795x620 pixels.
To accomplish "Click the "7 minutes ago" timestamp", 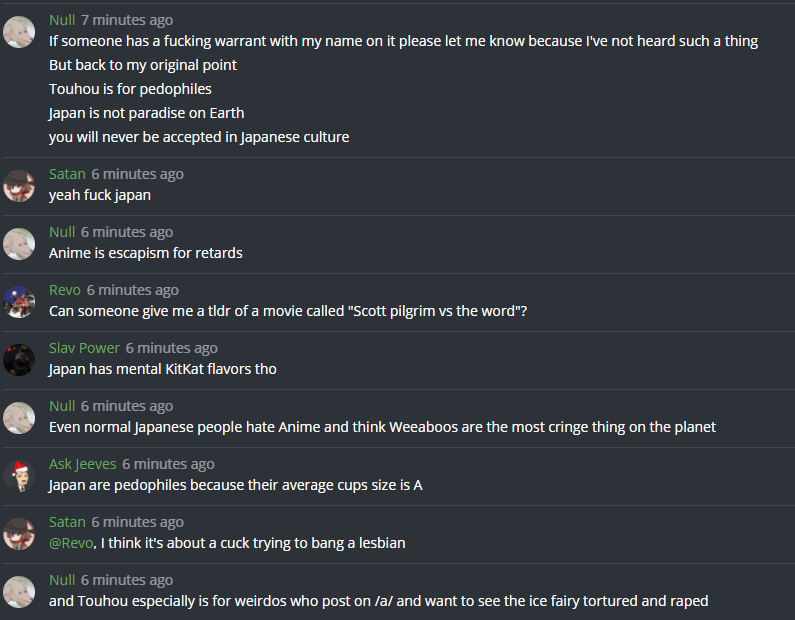I will click(127, 20).
